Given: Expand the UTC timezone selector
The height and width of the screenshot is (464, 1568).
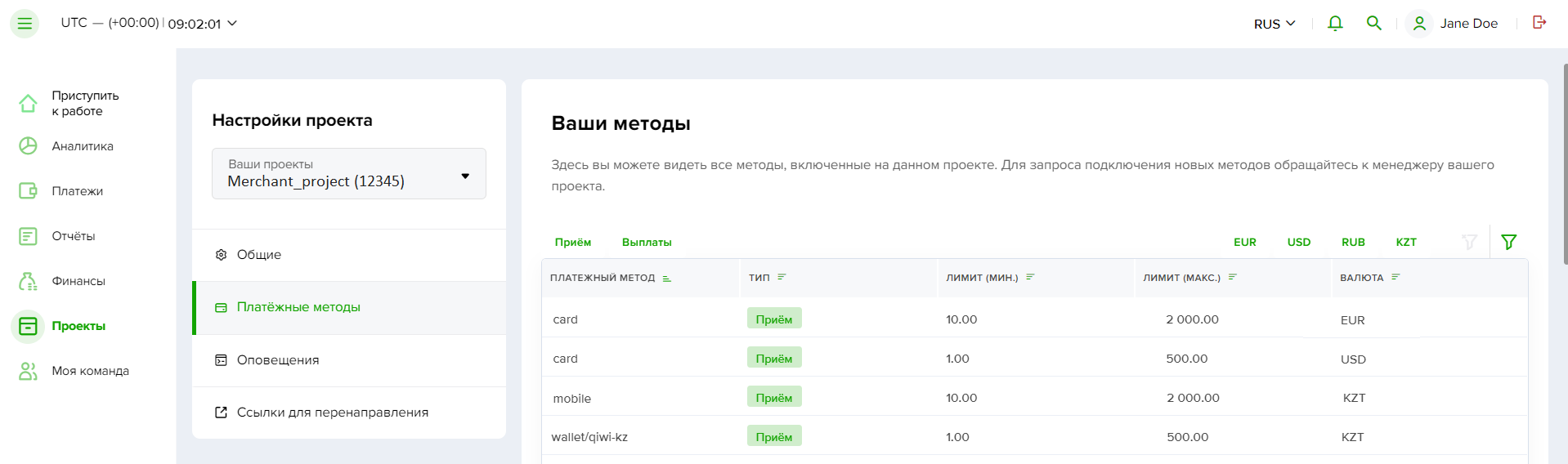Looking at the screenshot, I should pos(149,23).
